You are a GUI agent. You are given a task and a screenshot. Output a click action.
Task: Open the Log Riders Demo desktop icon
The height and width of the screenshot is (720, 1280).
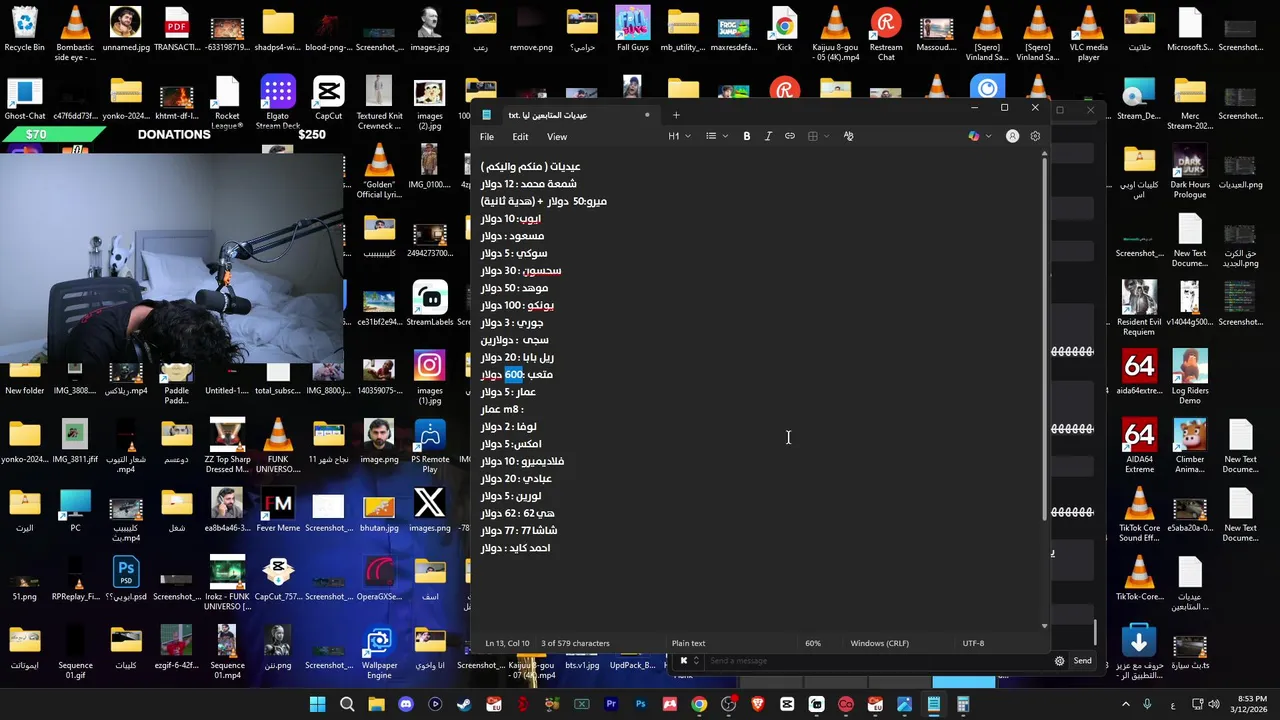click(1189, 378)
